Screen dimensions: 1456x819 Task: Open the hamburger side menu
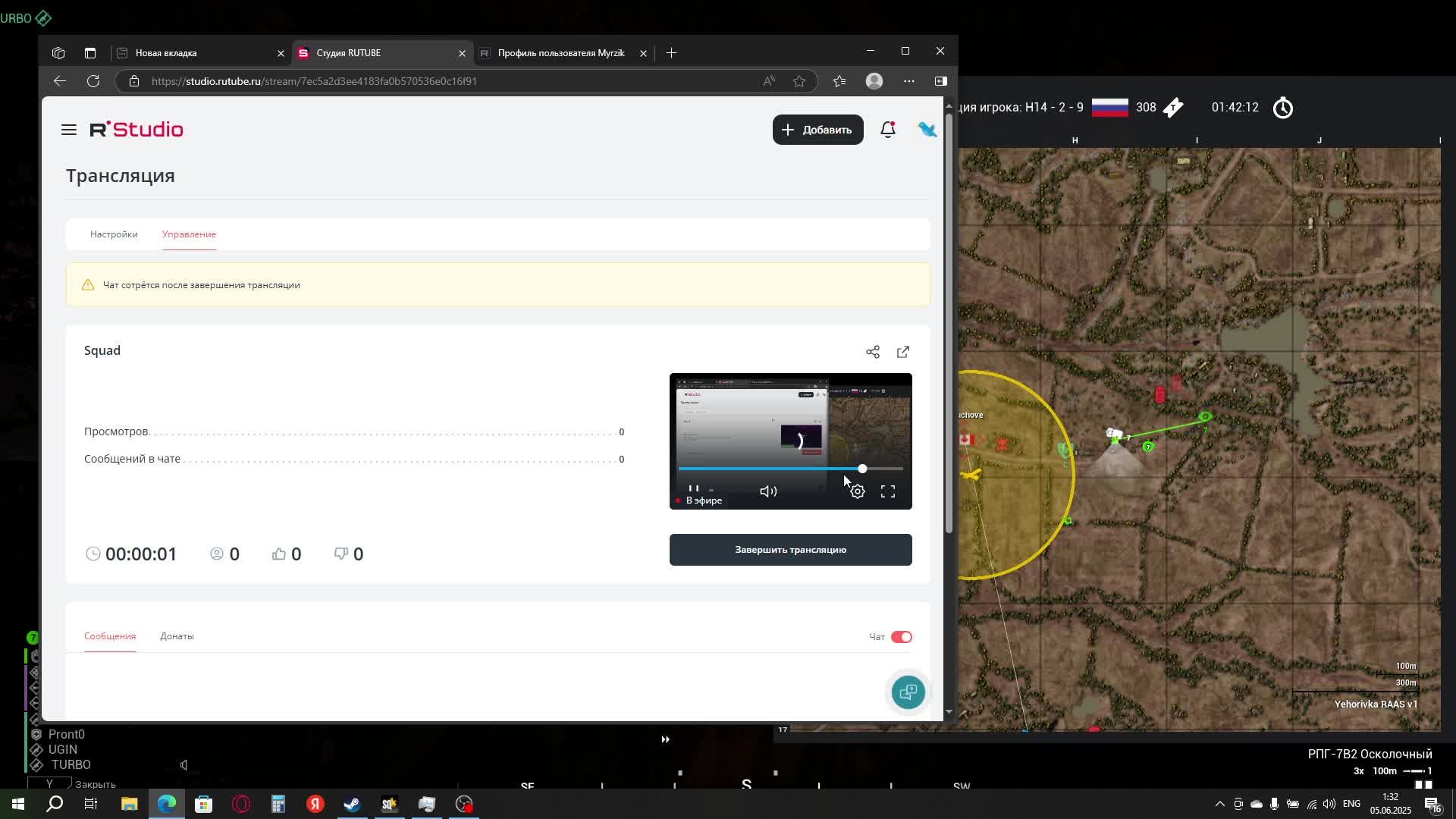[69, 130]
